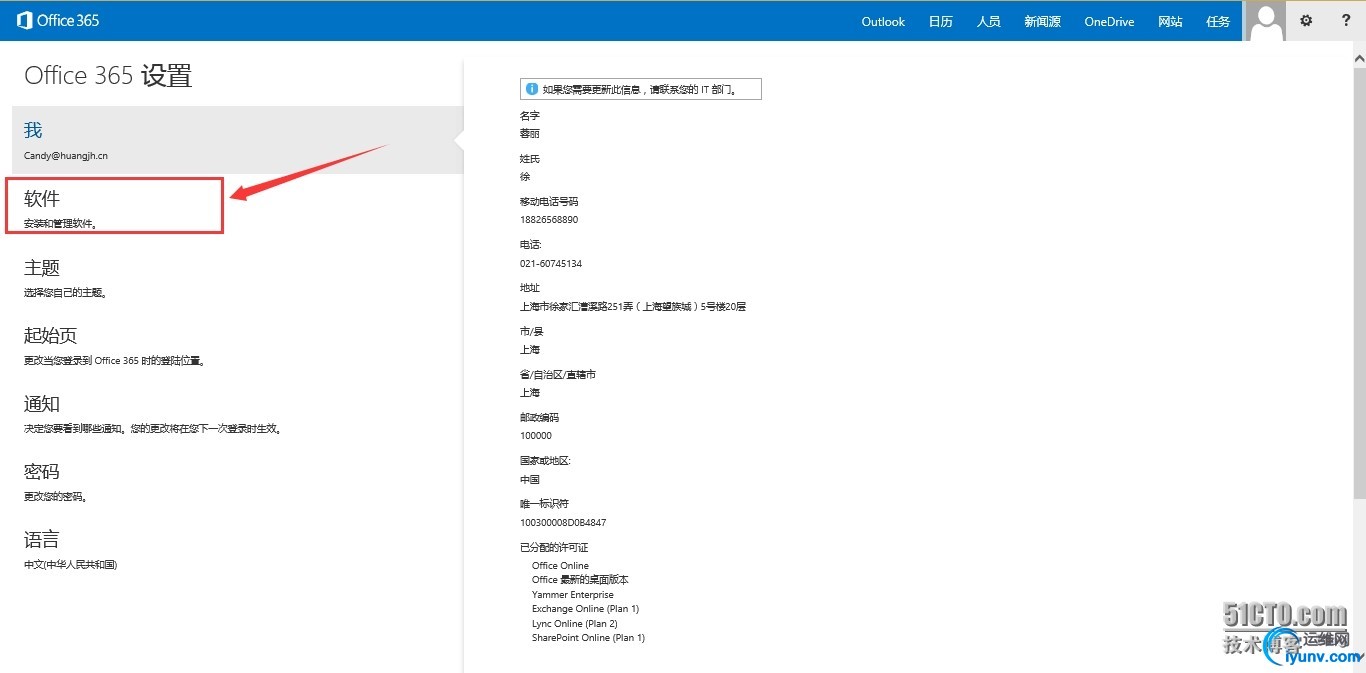Click the postal code 100000
Screen dimensions: 1366x673
(x=536, y=436)
